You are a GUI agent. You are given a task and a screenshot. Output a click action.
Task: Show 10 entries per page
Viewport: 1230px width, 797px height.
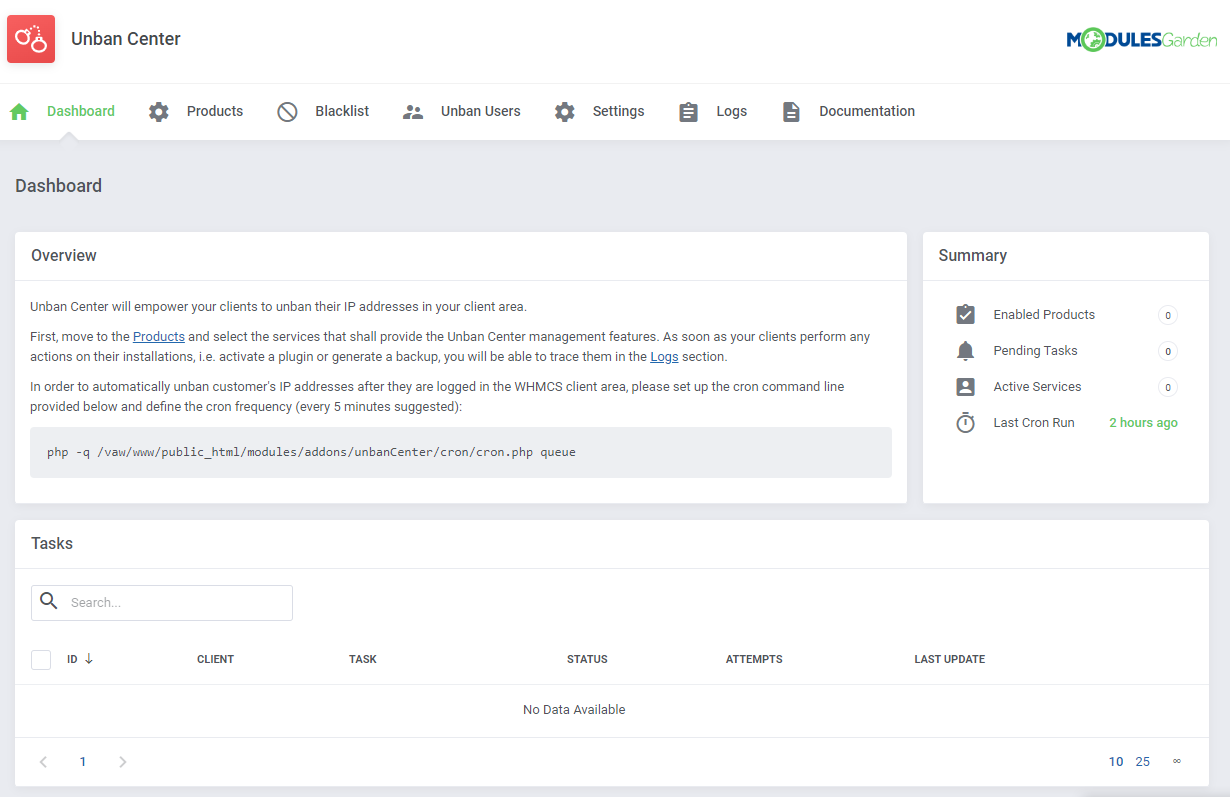click(x=1116, y=762)
